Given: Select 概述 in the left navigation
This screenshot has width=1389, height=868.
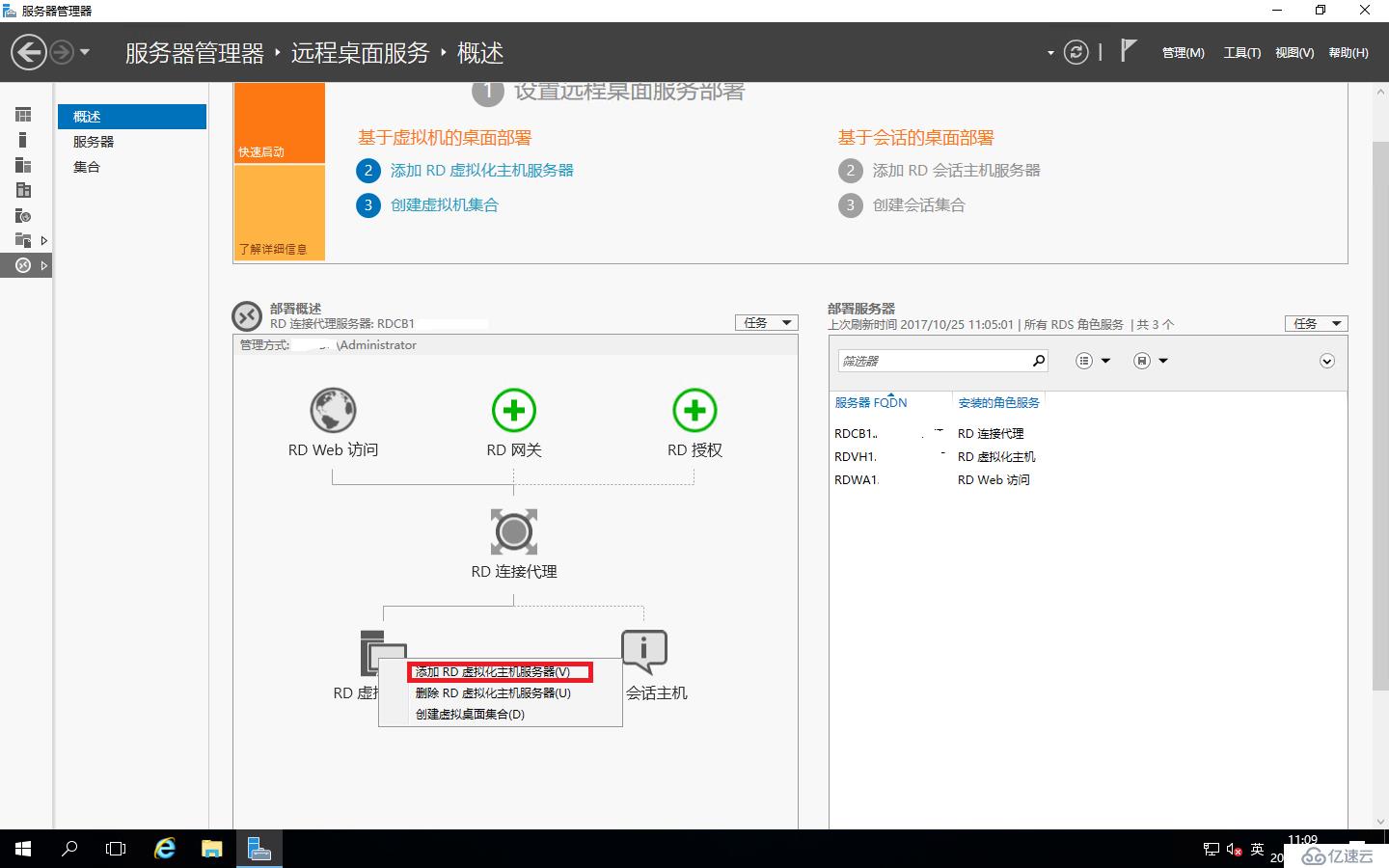Looking at the screenshot, I should click(132, 117).
